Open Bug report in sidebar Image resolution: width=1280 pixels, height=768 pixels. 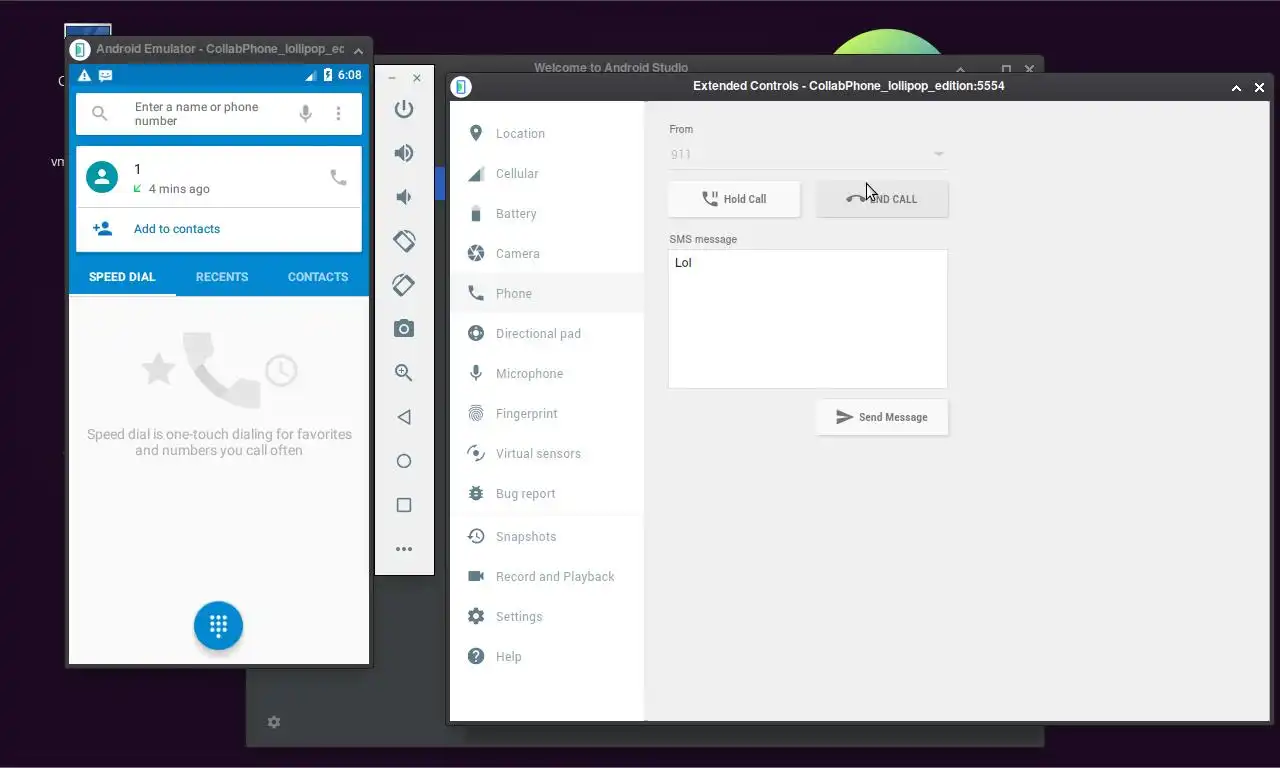547,493
